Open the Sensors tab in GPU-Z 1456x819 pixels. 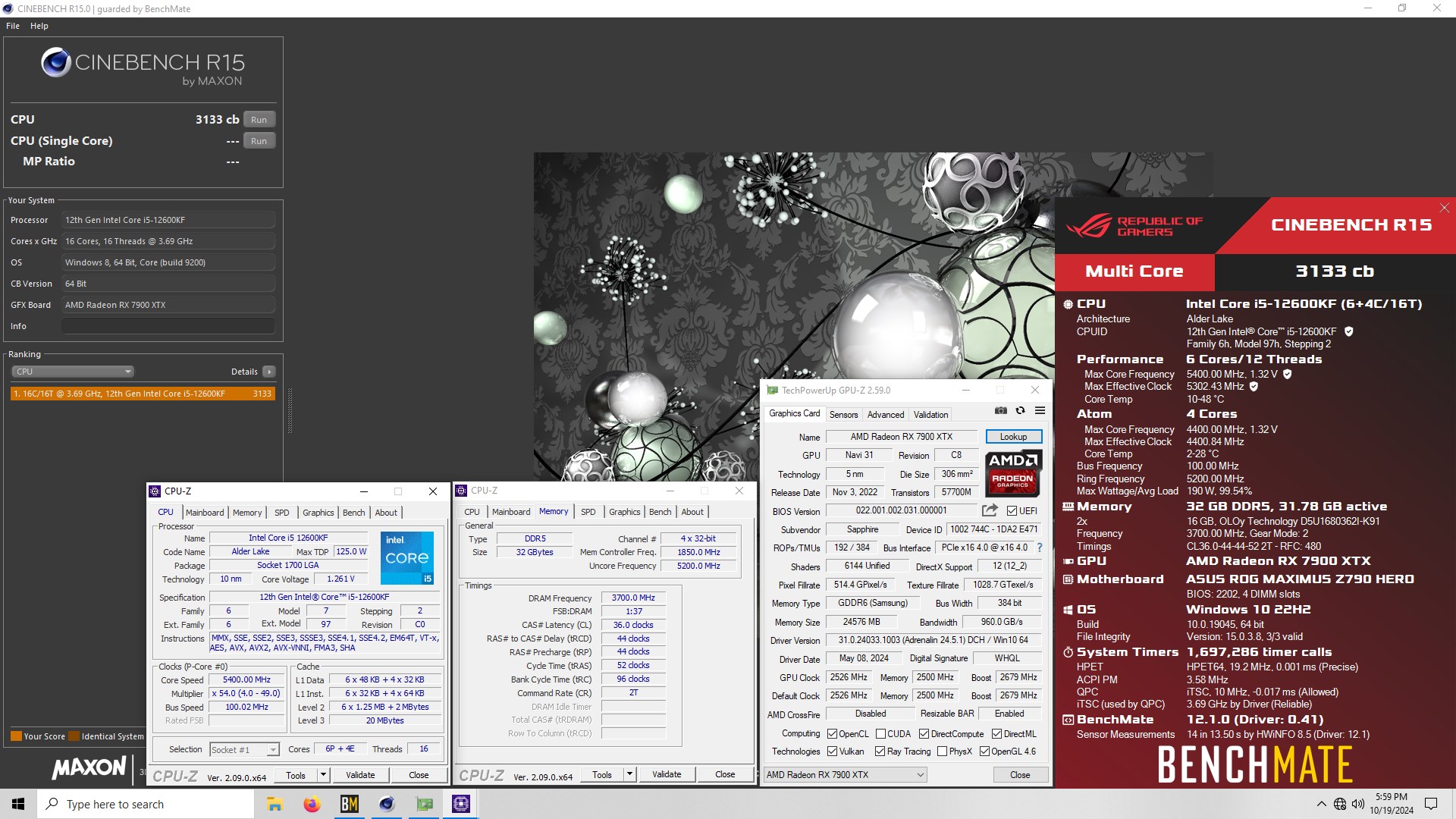(x=843, y=415)
